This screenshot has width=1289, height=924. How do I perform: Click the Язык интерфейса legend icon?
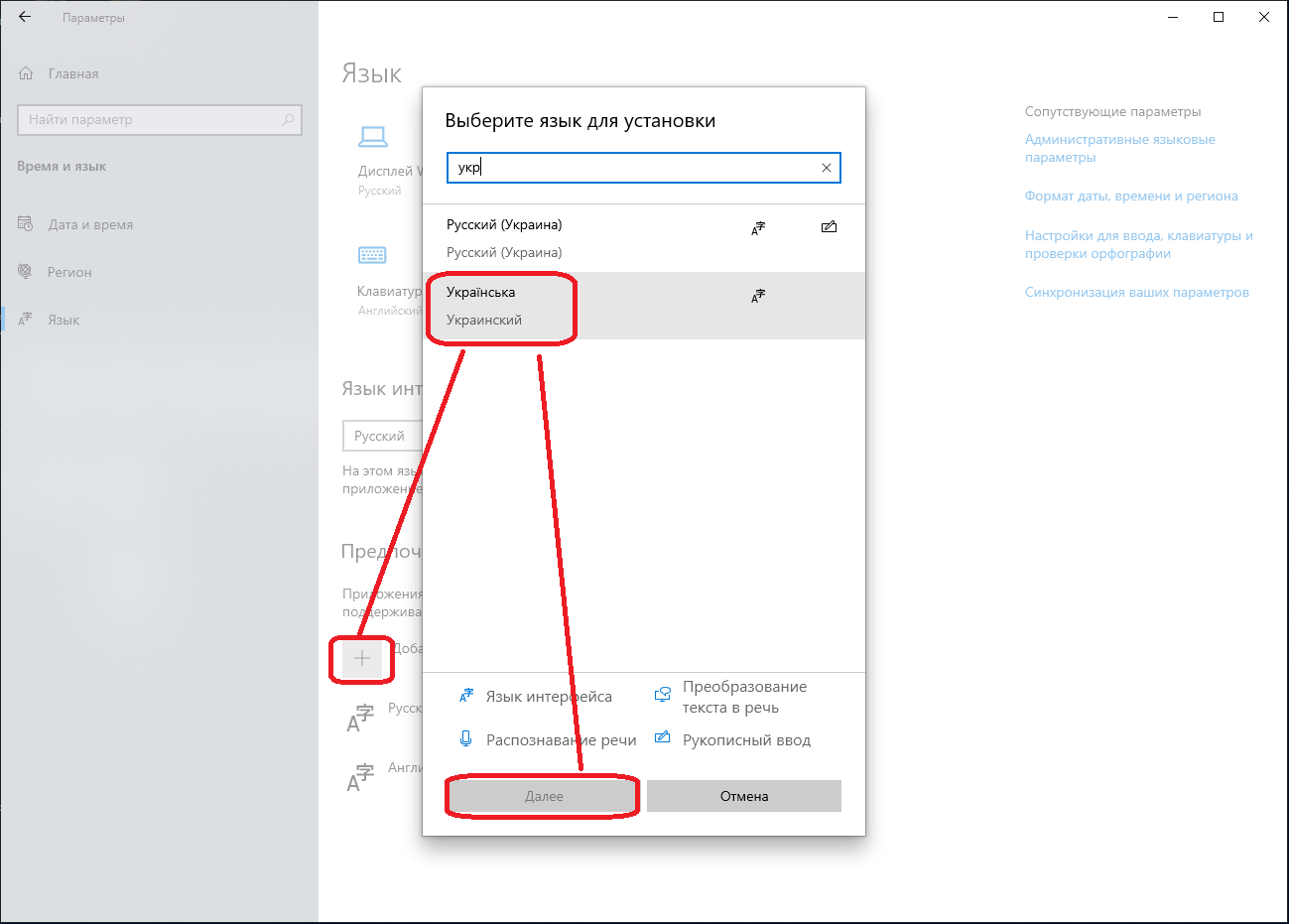tap(466, 696)
